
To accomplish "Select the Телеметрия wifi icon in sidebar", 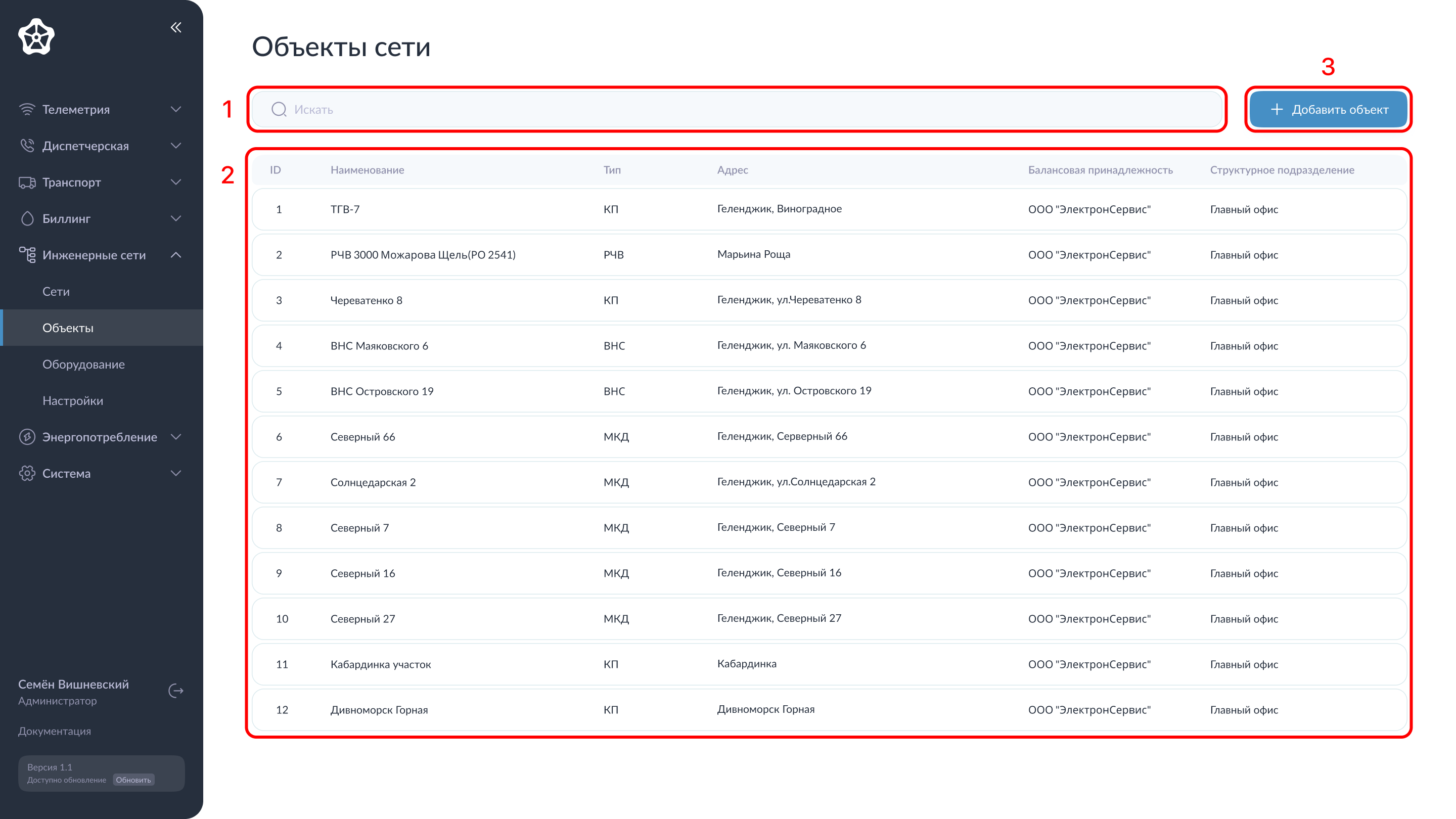I will click(28, 109).
